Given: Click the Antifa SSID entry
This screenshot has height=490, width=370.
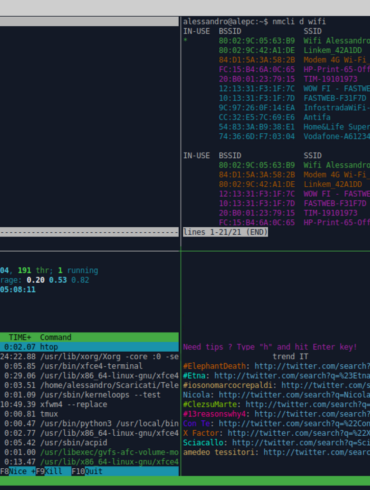Looking at the screenshot, I should point(317,117).
